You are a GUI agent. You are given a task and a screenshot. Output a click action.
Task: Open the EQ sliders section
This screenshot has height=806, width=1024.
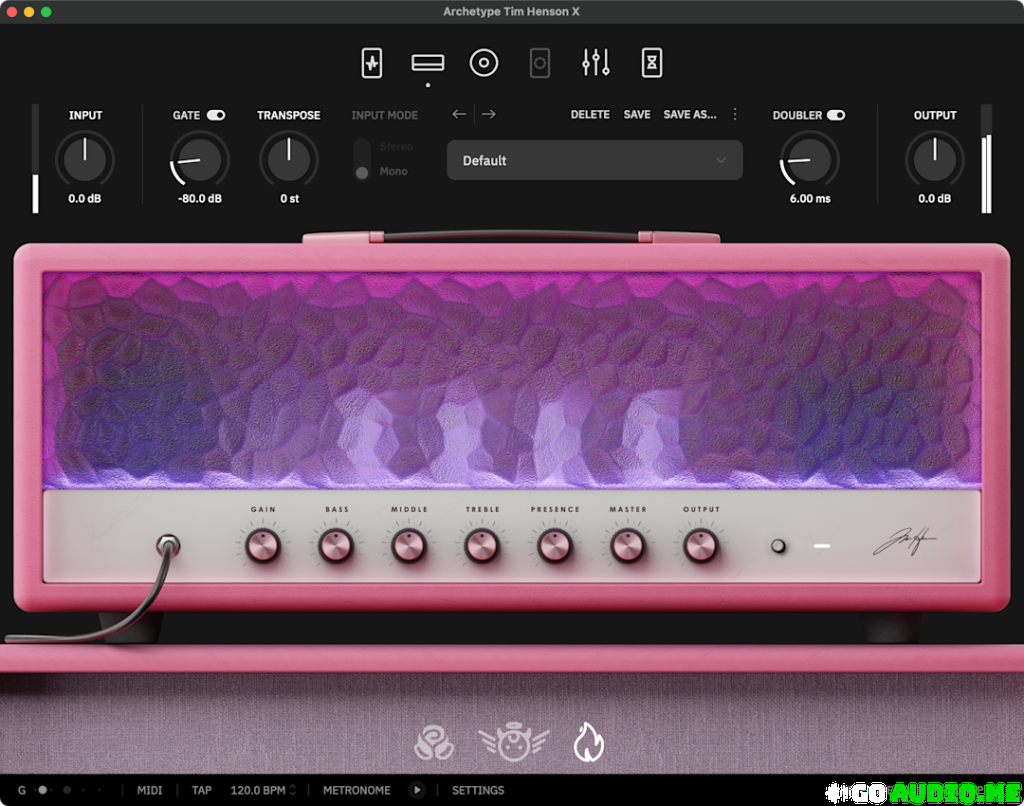[x=595, y=62]
